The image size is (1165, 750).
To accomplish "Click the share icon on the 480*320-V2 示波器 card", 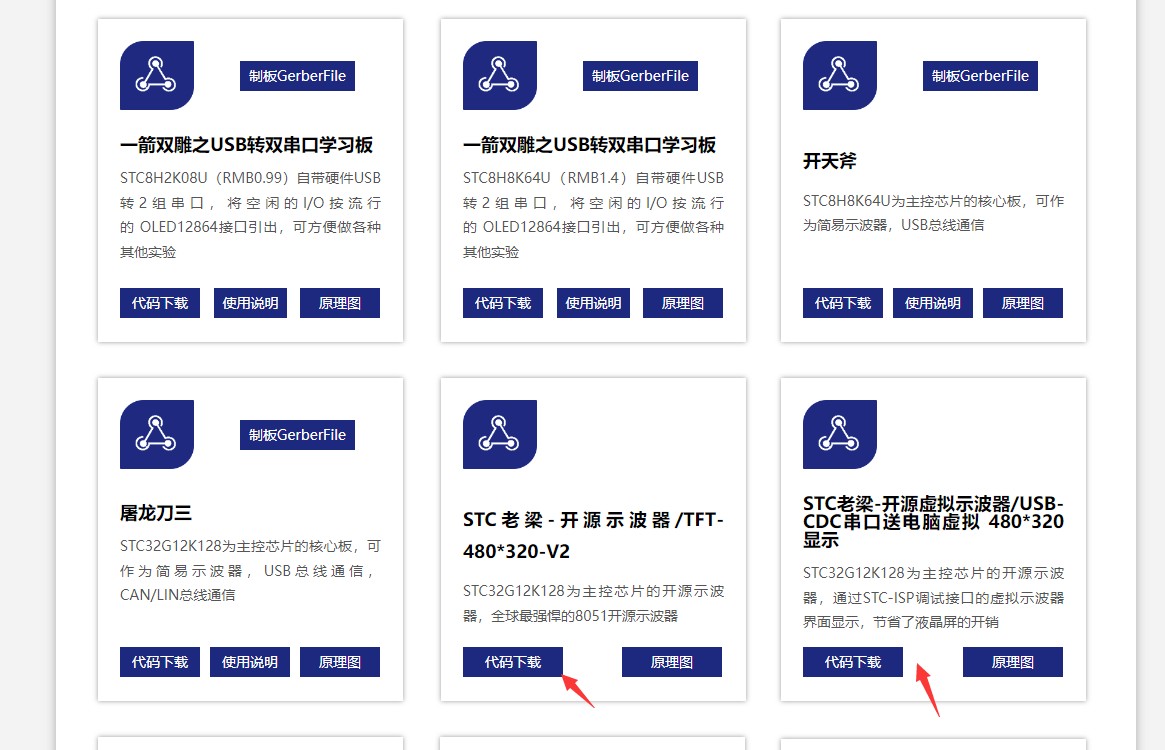I will [499, 434].
